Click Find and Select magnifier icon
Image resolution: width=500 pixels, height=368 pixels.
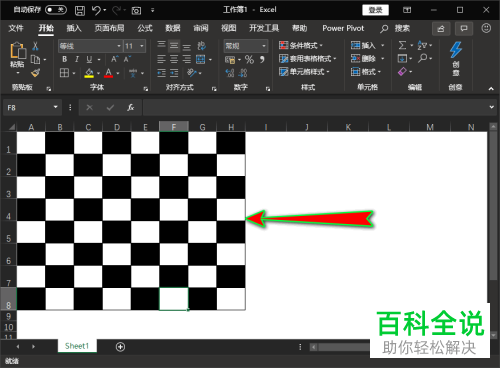(422, 58)
